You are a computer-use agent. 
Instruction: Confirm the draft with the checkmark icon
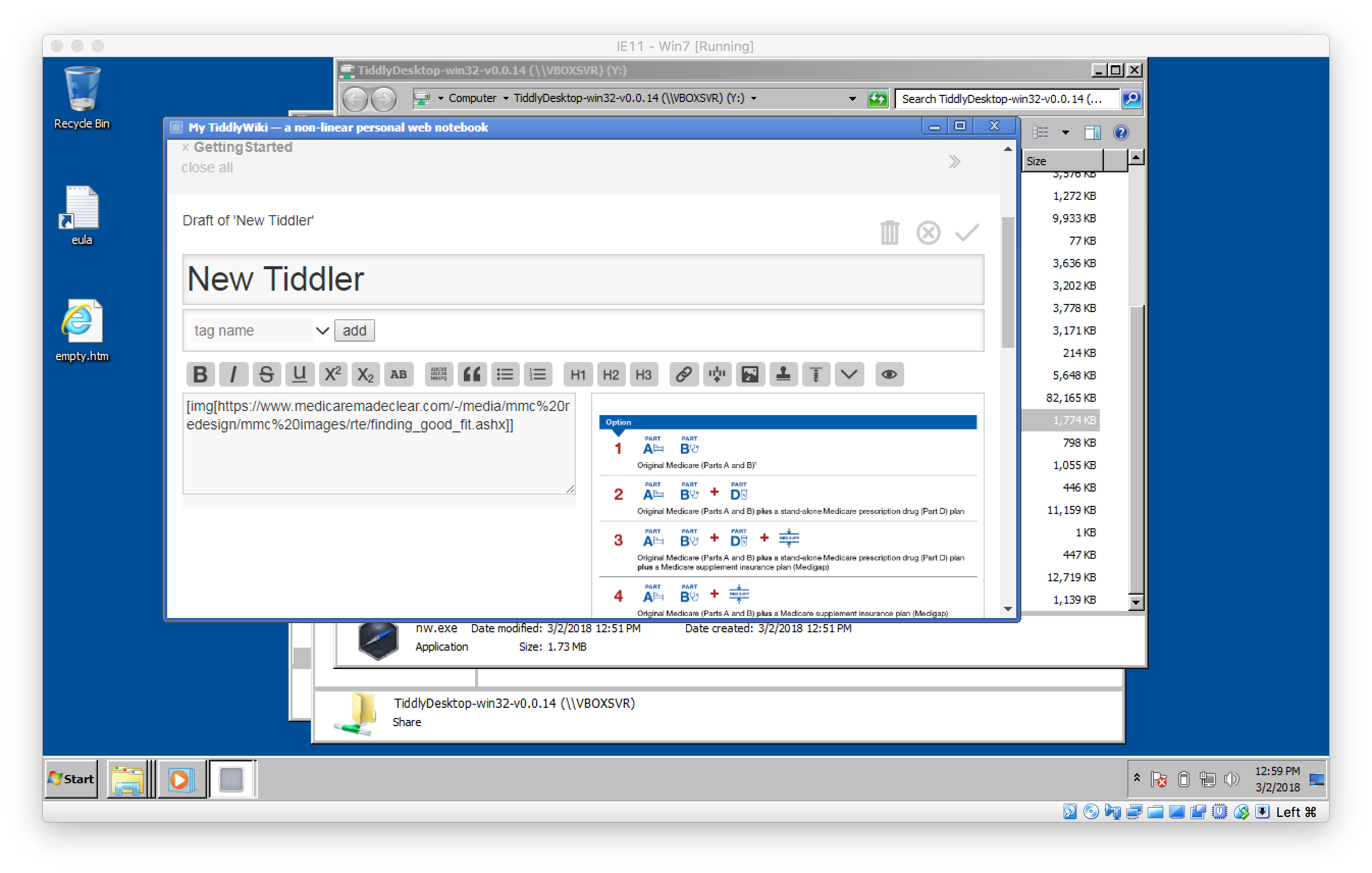(967, 233)
